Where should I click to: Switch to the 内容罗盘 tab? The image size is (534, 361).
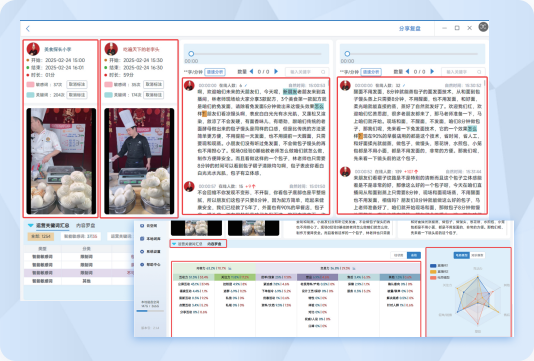(x=85, y=225)
